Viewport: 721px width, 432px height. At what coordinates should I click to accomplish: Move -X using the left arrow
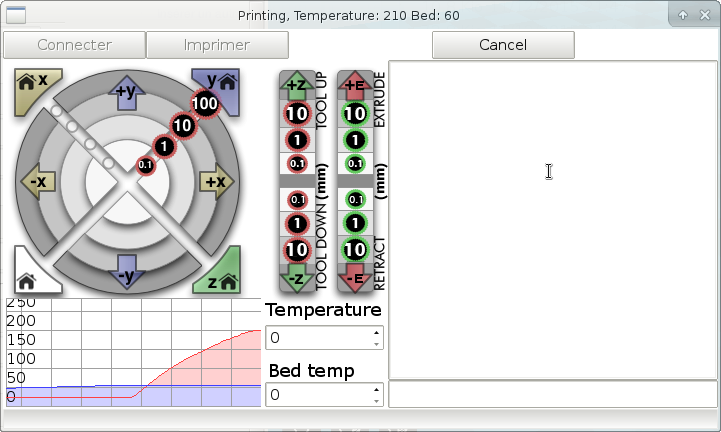39,181
